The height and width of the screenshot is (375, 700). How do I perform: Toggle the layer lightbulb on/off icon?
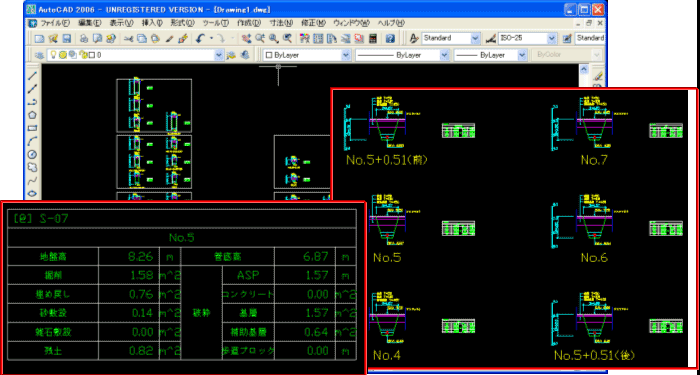53,55
